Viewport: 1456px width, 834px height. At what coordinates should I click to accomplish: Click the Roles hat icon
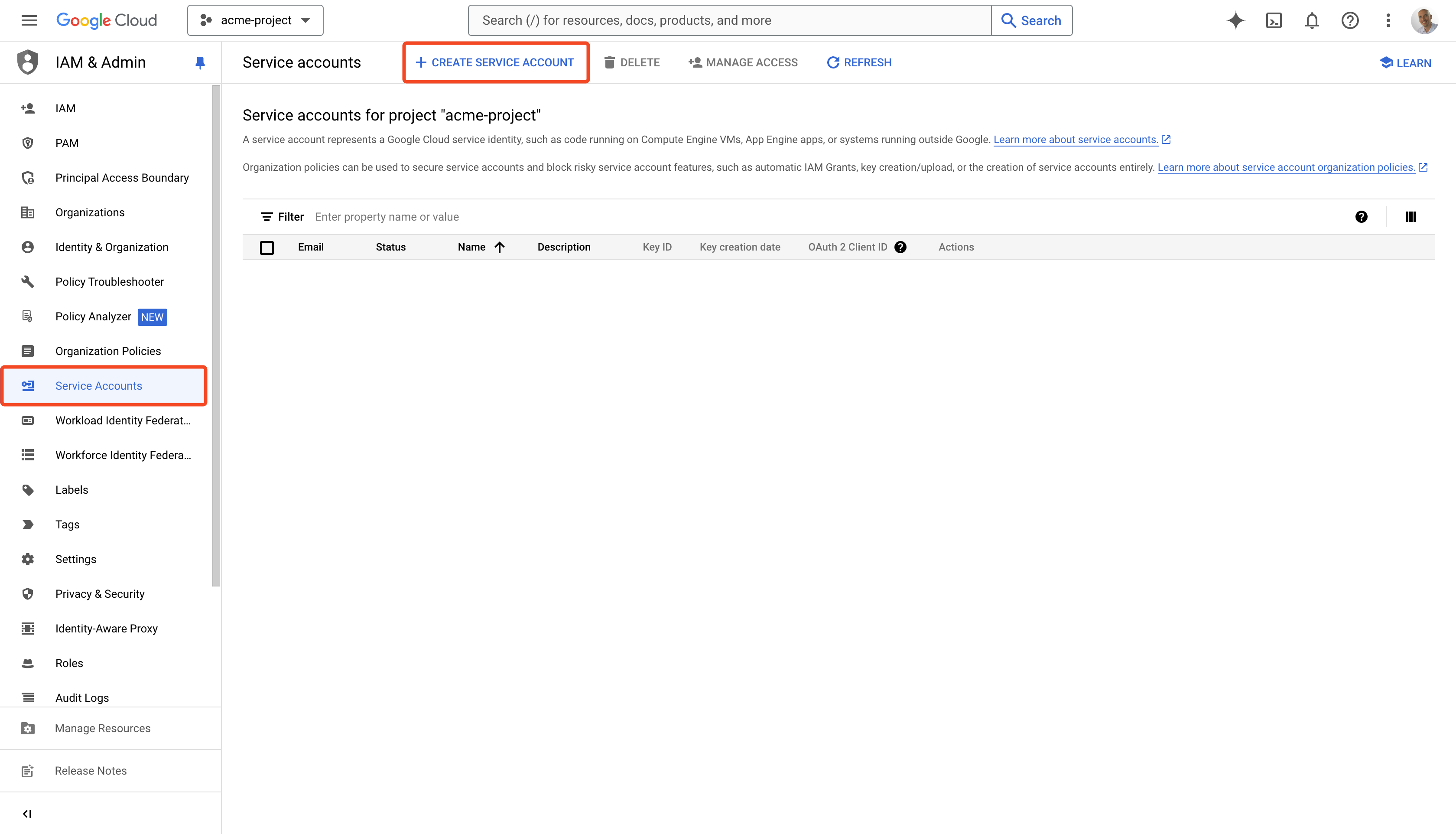pyautogui.click(x=27, y=663)
